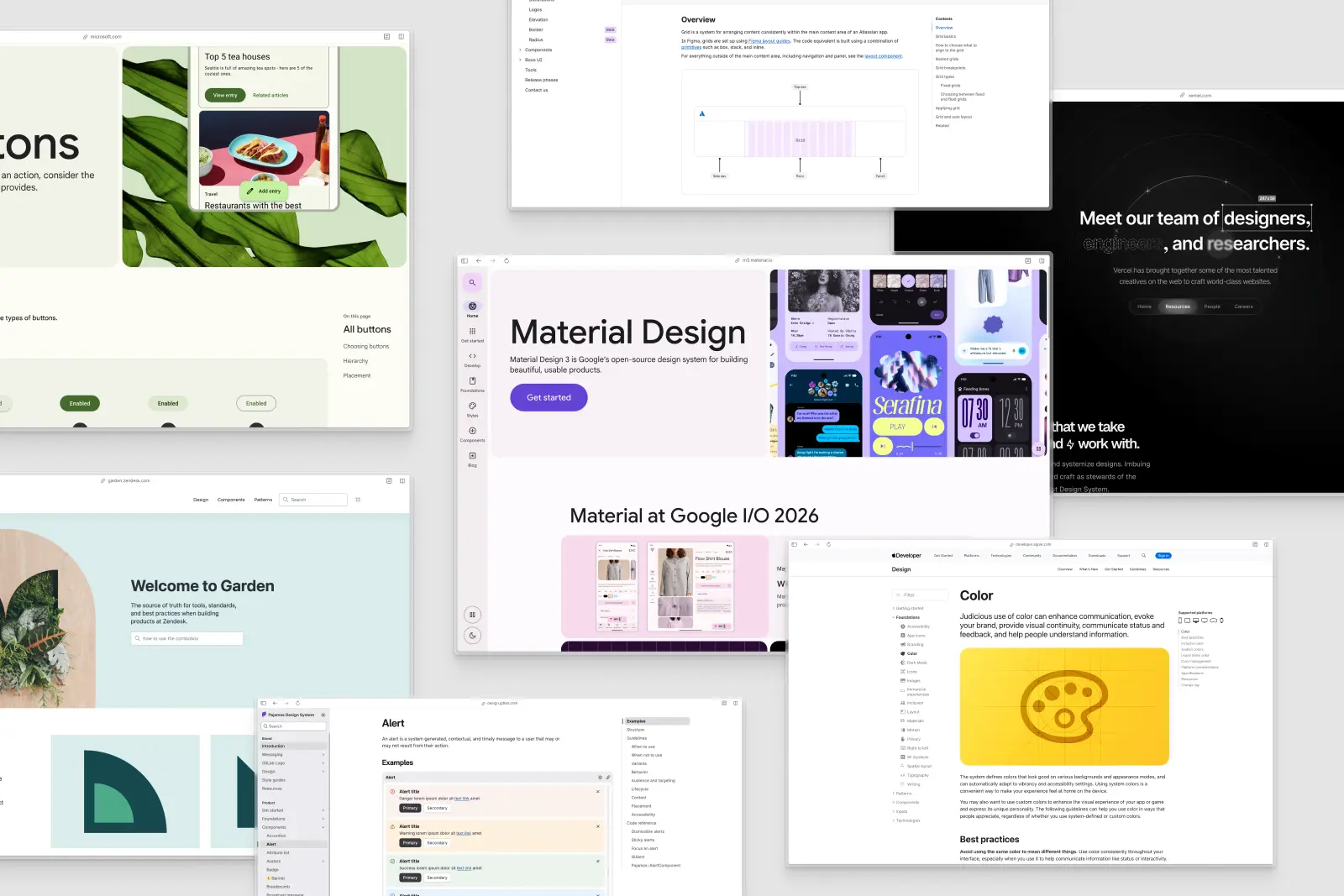This screenshot has width=1344, height=896.
Task: Open Develop section in Material rail
Action: pyautogui.click(x=472, y=359)
